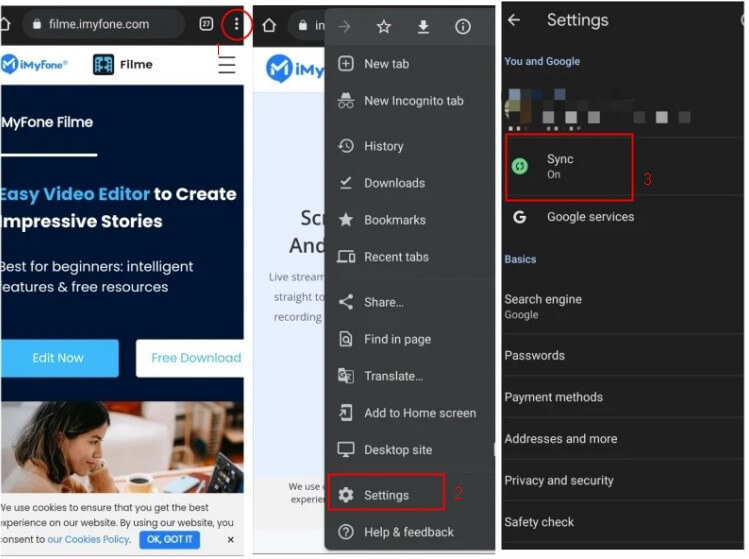Viewport: 749px width, 559px height.
Task: Click the Desktop site monitor icon
Action: tap(346, 450)
